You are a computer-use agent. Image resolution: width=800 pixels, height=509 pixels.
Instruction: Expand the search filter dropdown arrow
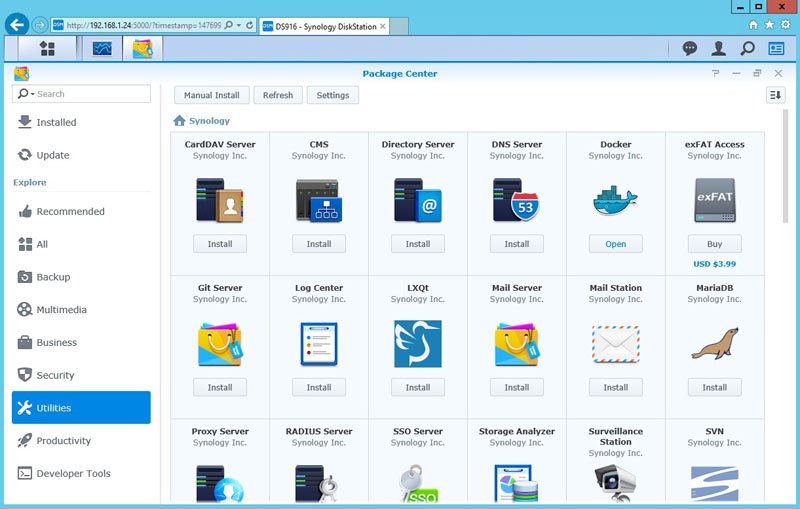33,94
